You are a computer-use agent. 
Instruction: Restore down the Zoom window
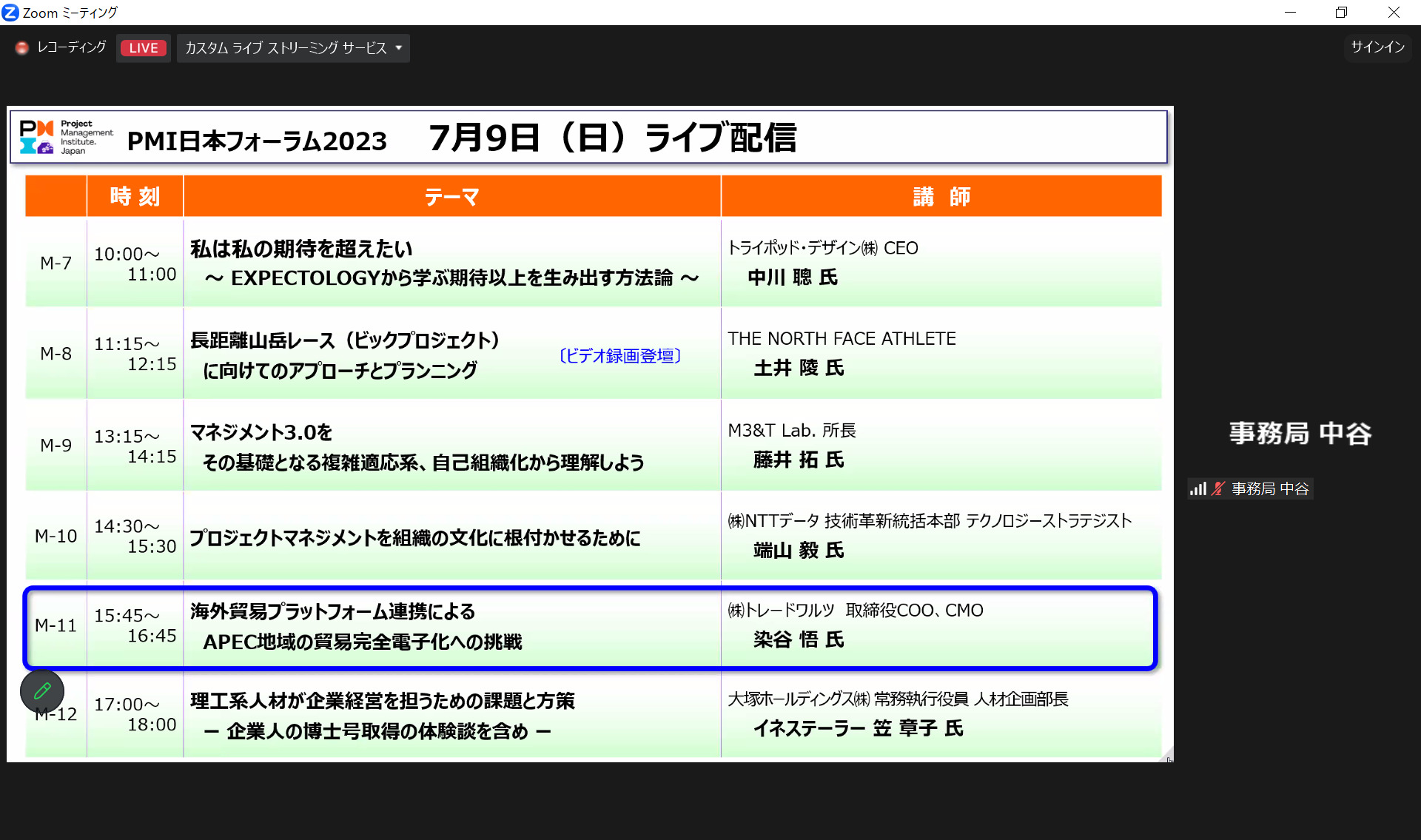[1341, 13]
